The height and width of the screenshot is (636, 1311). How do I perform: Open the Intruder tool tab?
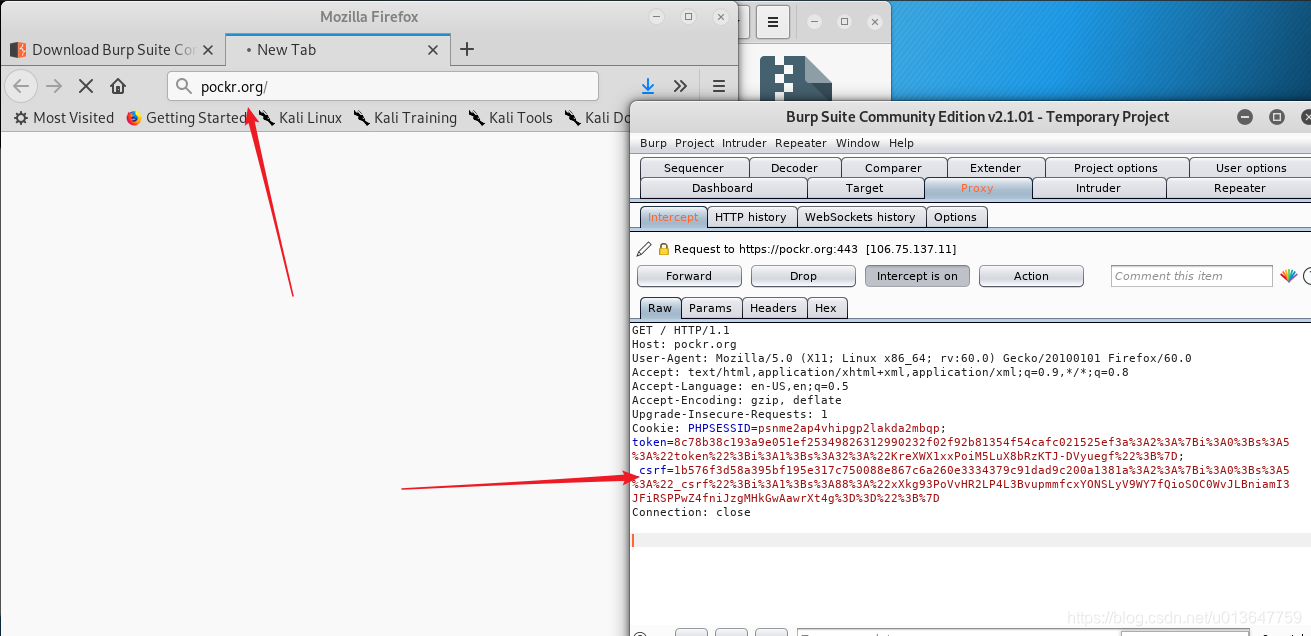click(1098, 188)
